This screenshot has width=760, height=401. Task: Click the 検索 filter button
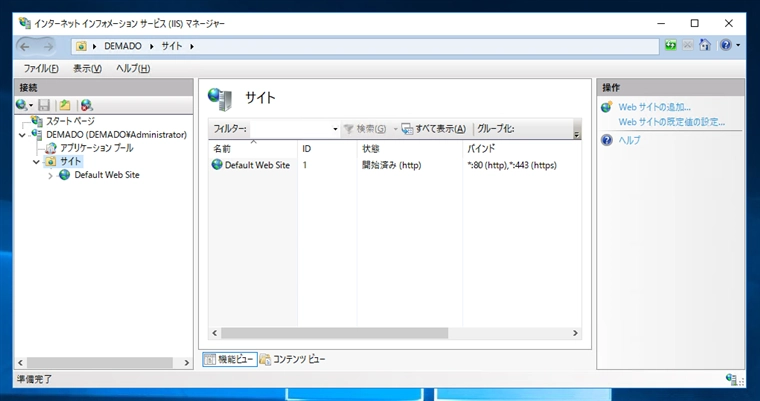pos(365,129)
